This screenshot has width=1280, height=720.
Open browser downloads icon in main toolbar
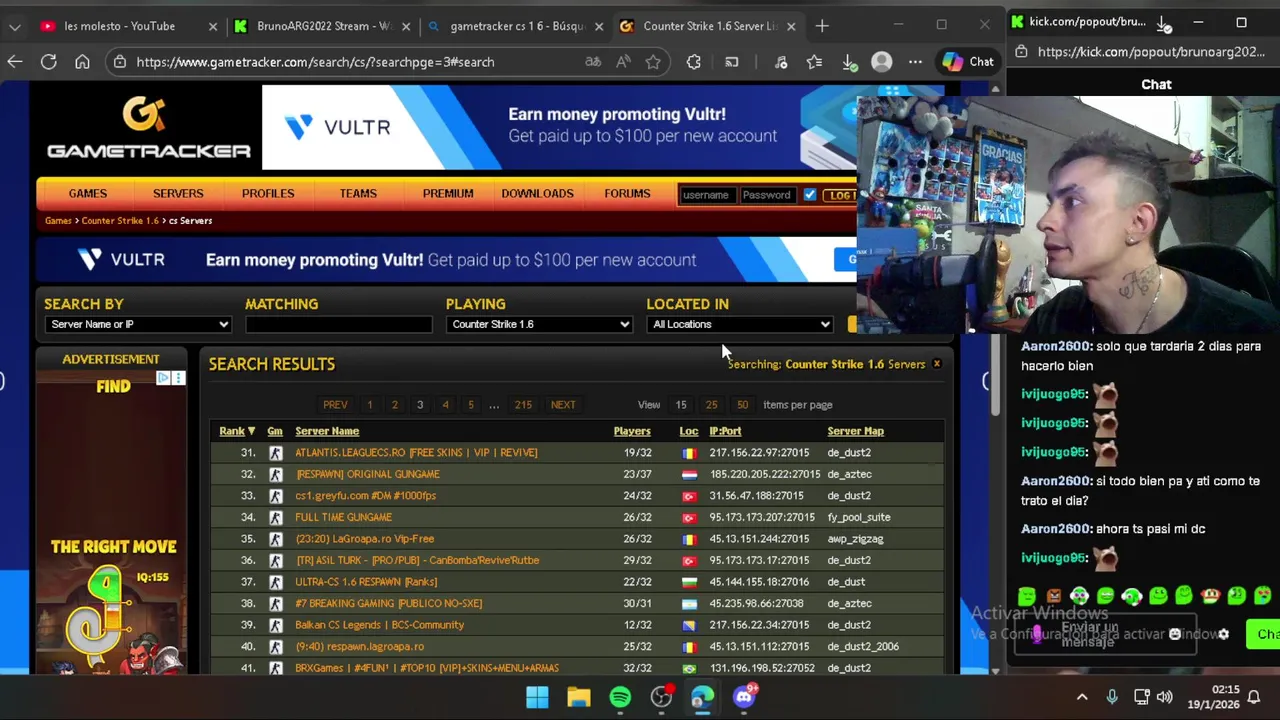tap(849, 62)
